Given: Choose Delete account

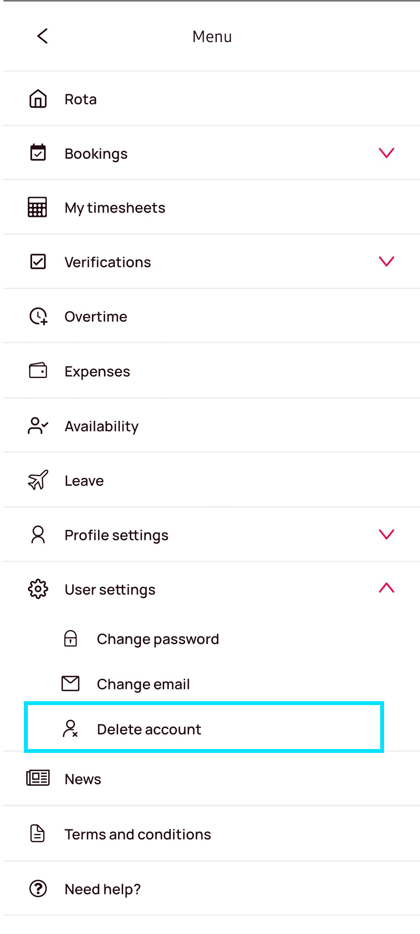Looking at the screenshot, I should click(x=204, y=727).
